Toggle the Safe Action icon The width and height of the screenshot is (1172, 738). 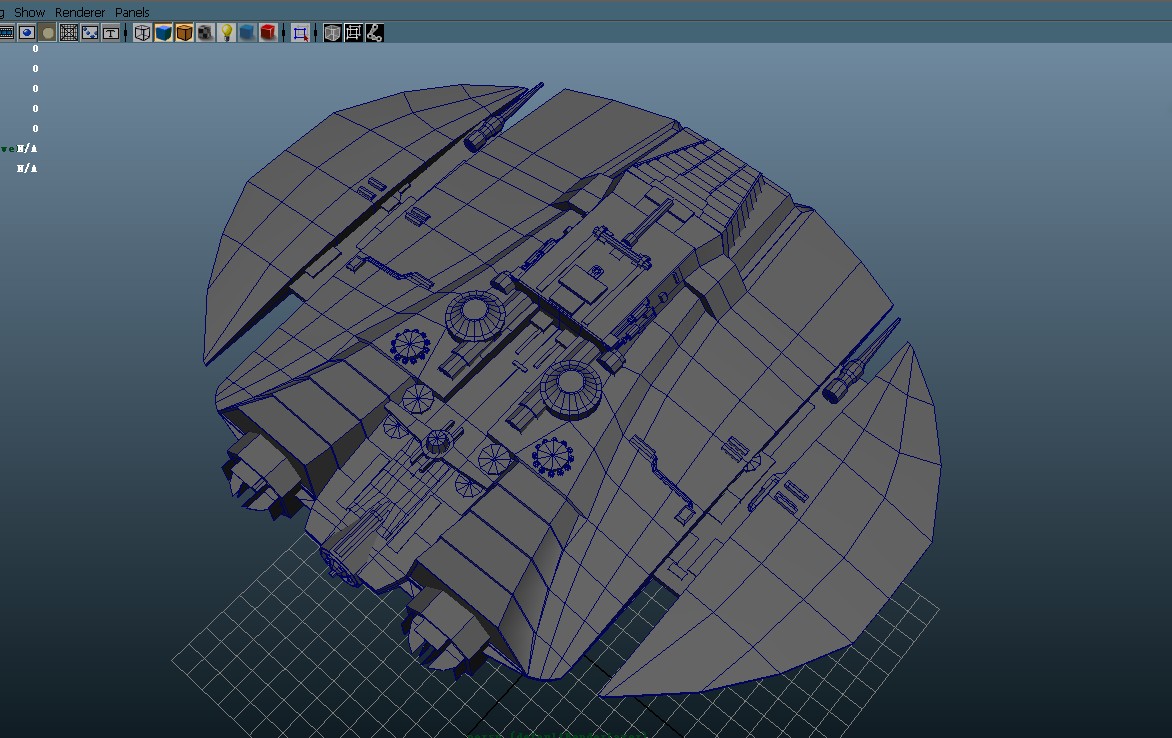[90, 32]
